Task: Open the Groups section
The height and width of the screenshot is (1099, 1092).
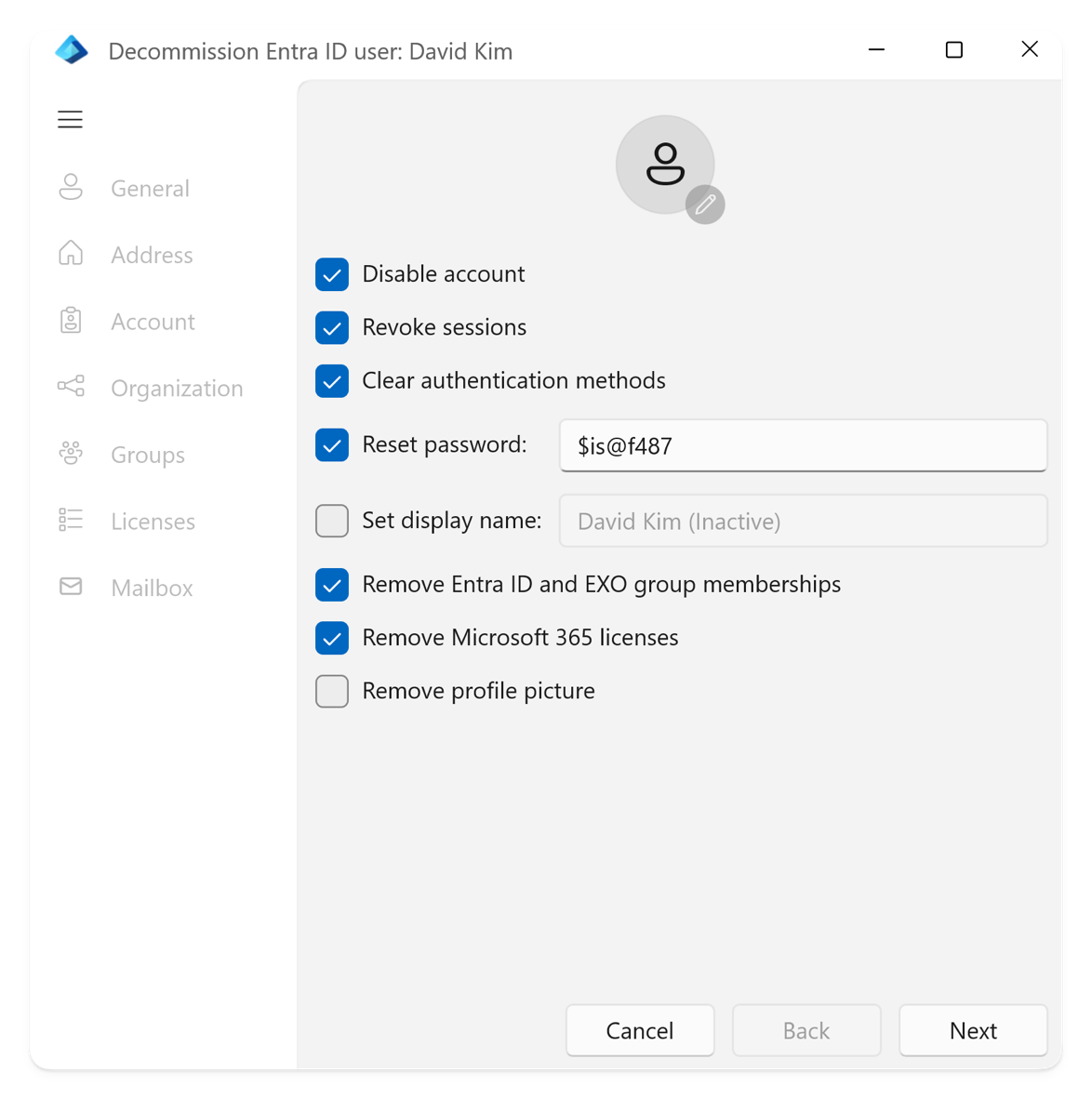Action: (x=148, y=455)
